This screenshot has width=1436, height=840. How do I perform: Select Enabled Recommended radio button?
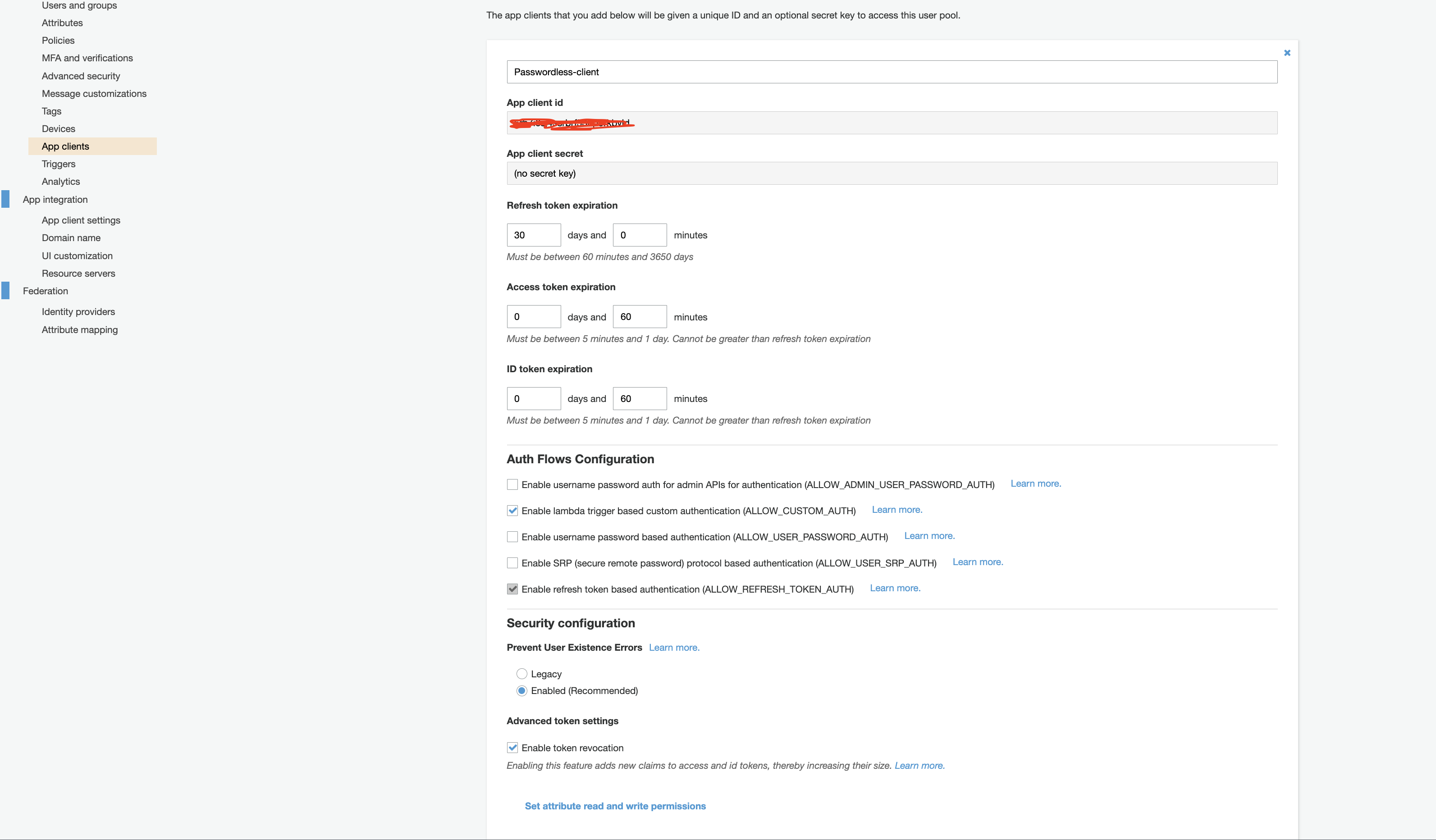[x=521, y=690]
